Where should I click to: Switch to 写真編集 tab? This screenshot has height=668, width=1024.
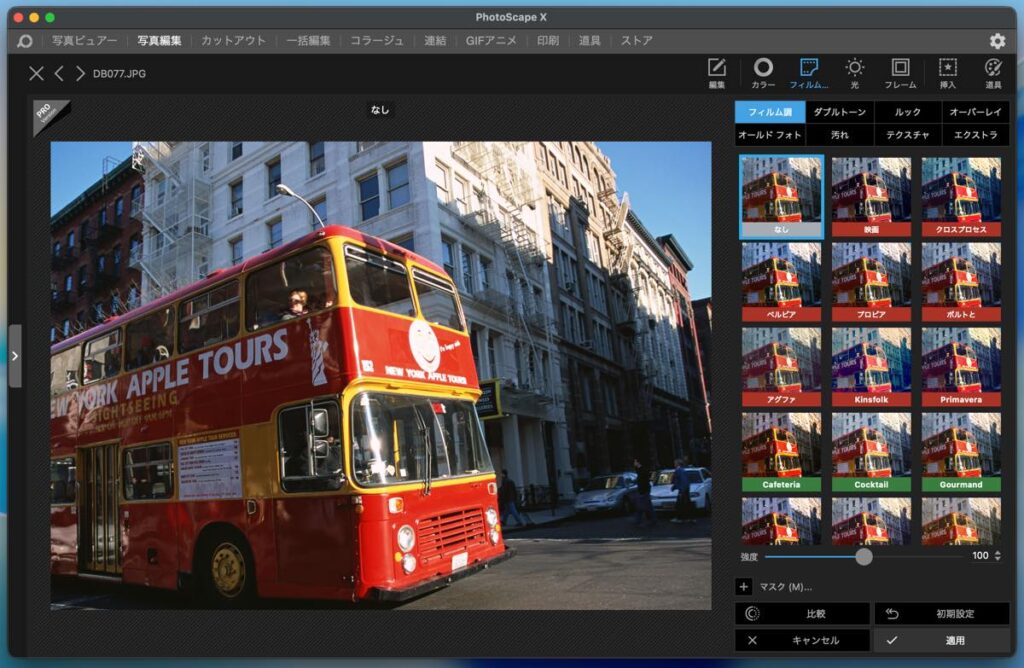(x=159, y=40)
